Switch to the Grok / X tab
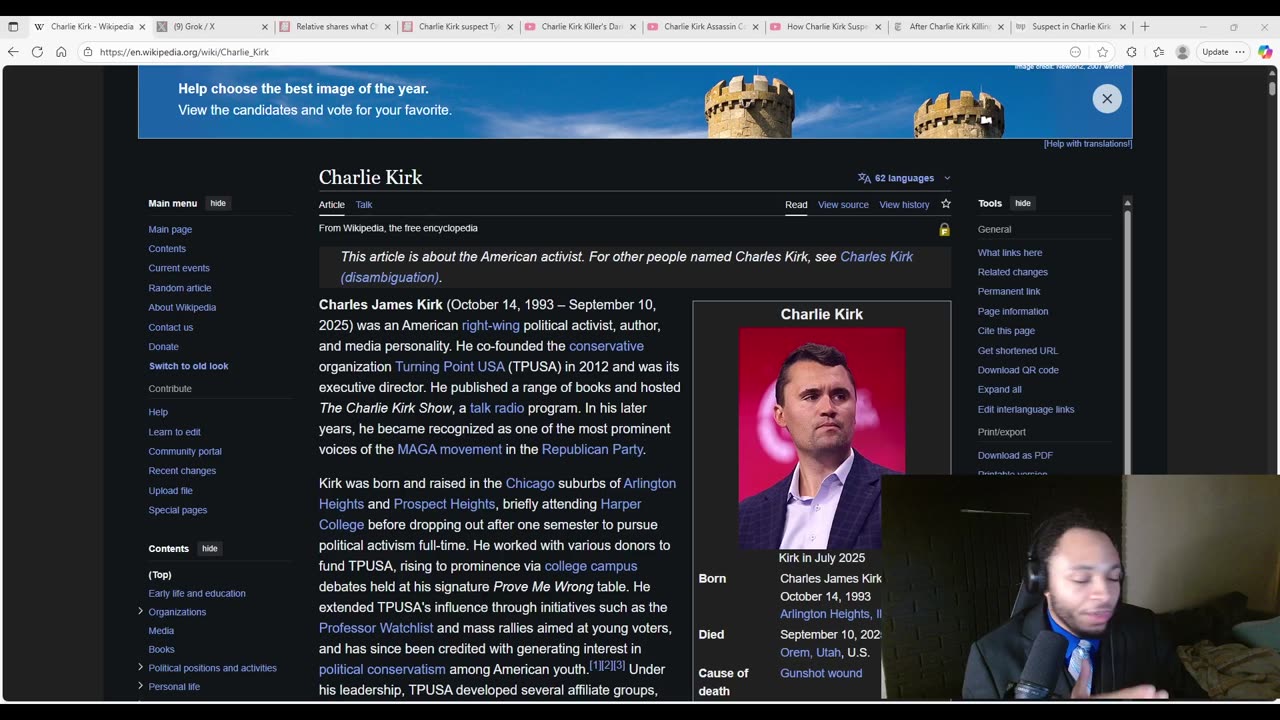 click(x=213, y=27)
